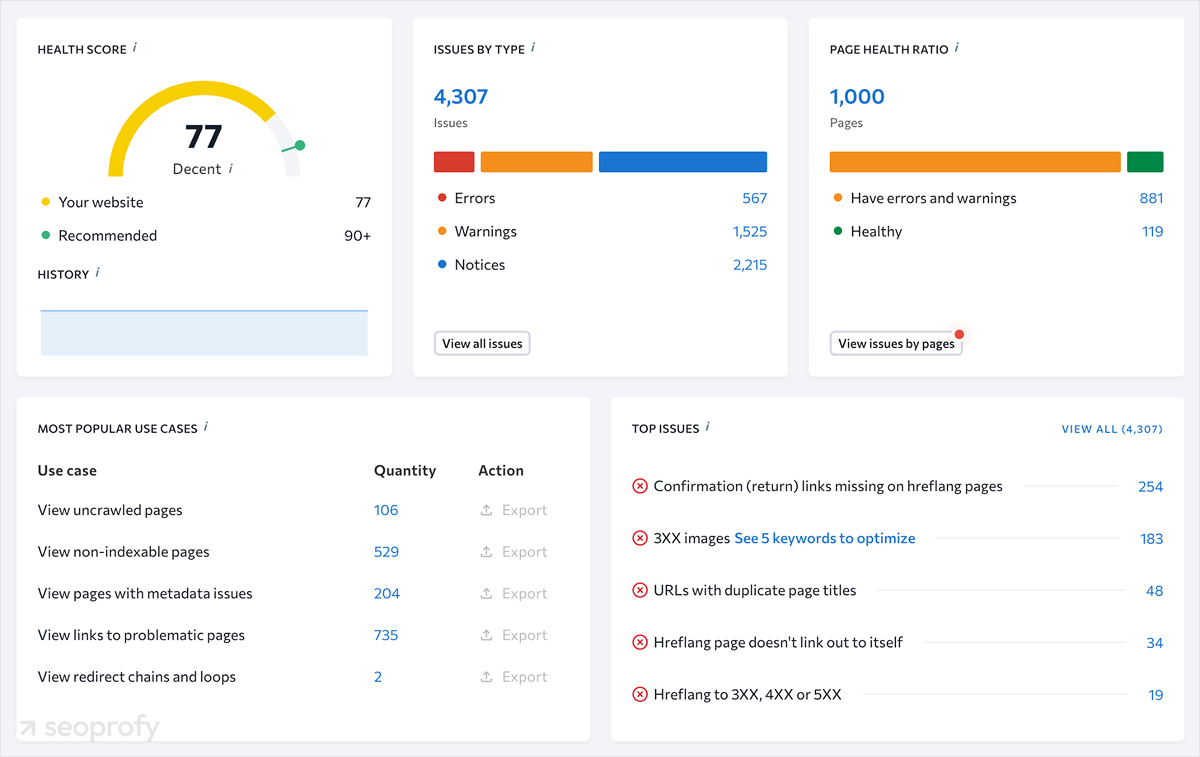Click the Top Issues info icon
Viewport: 1200px width, 757px height.
coord(708,427)
